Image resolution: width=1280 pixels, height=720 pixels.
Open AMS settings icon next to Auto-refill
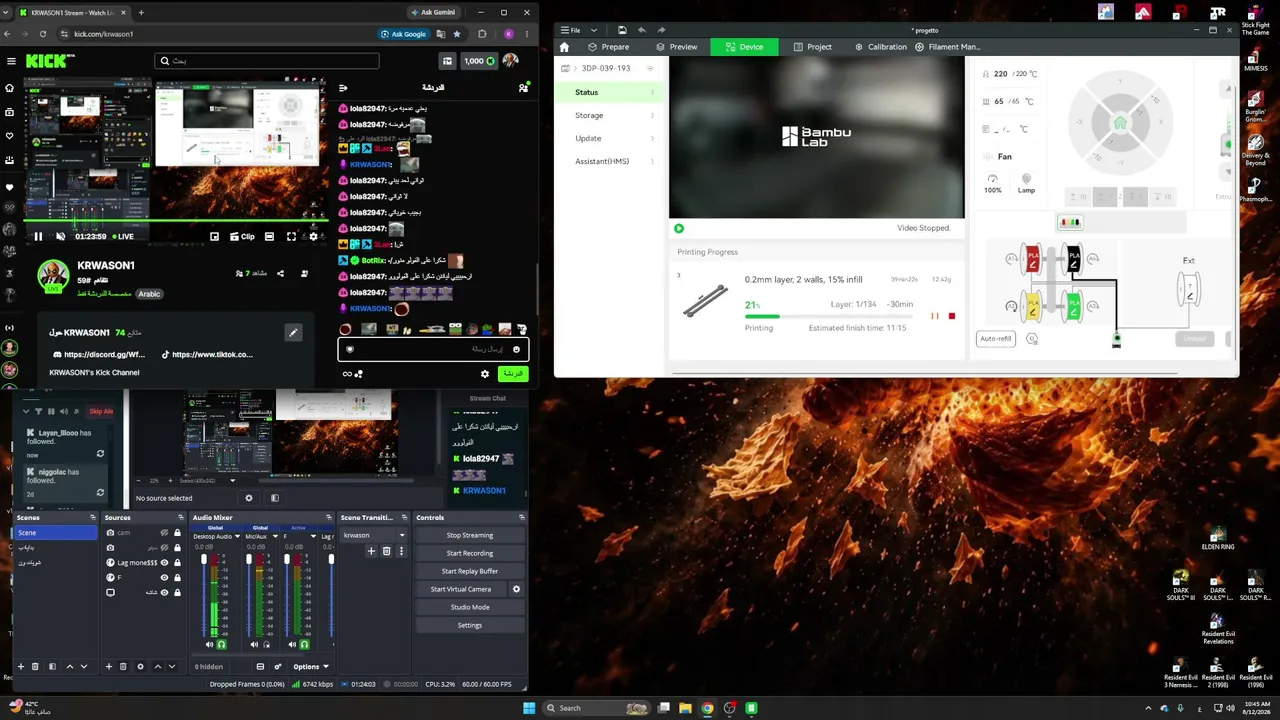pyautogui.click(x=1032, y=339)
